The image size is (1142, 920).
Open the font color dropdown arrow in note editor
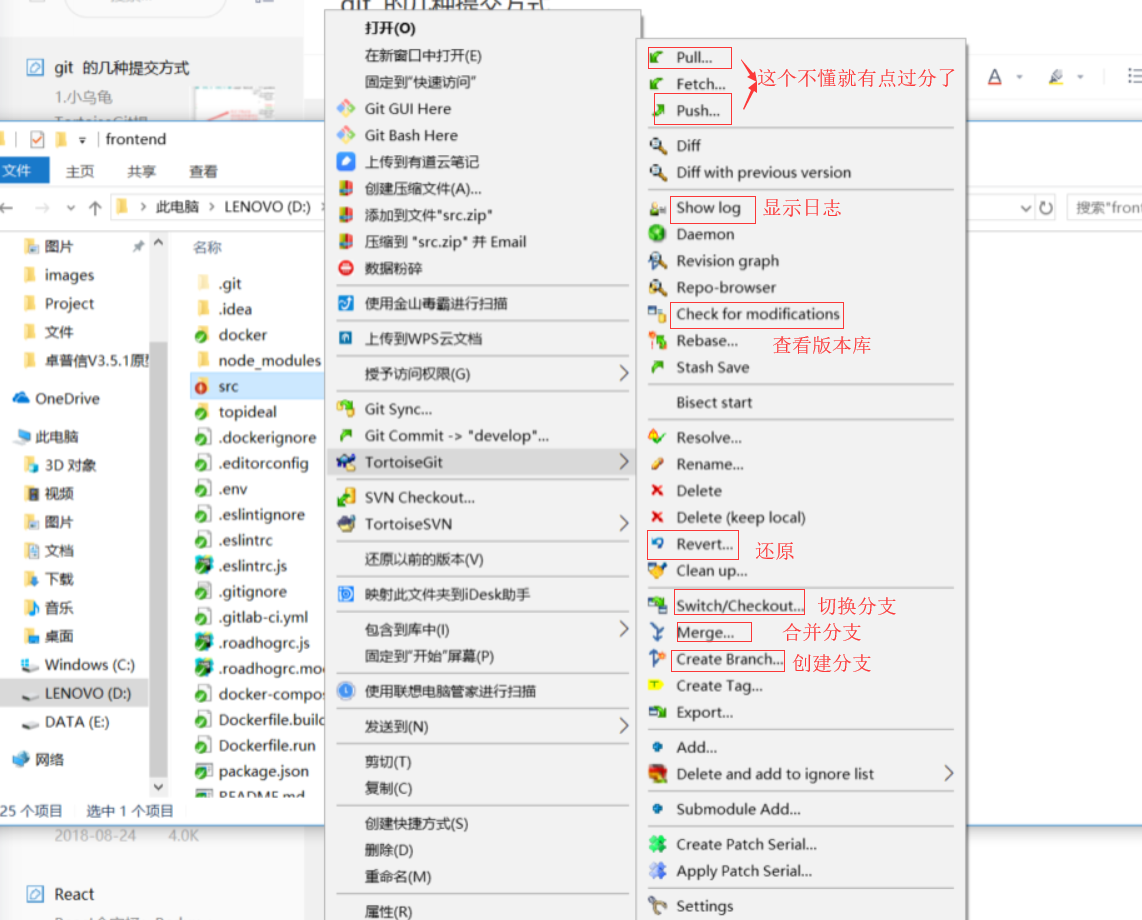pos(1019,76)
